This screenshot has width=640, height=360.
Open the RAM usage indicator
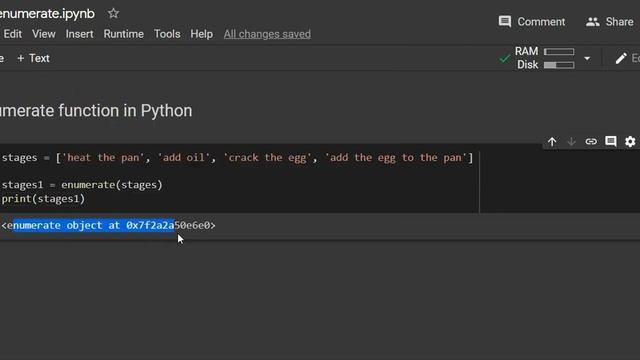tap(544, 51)
